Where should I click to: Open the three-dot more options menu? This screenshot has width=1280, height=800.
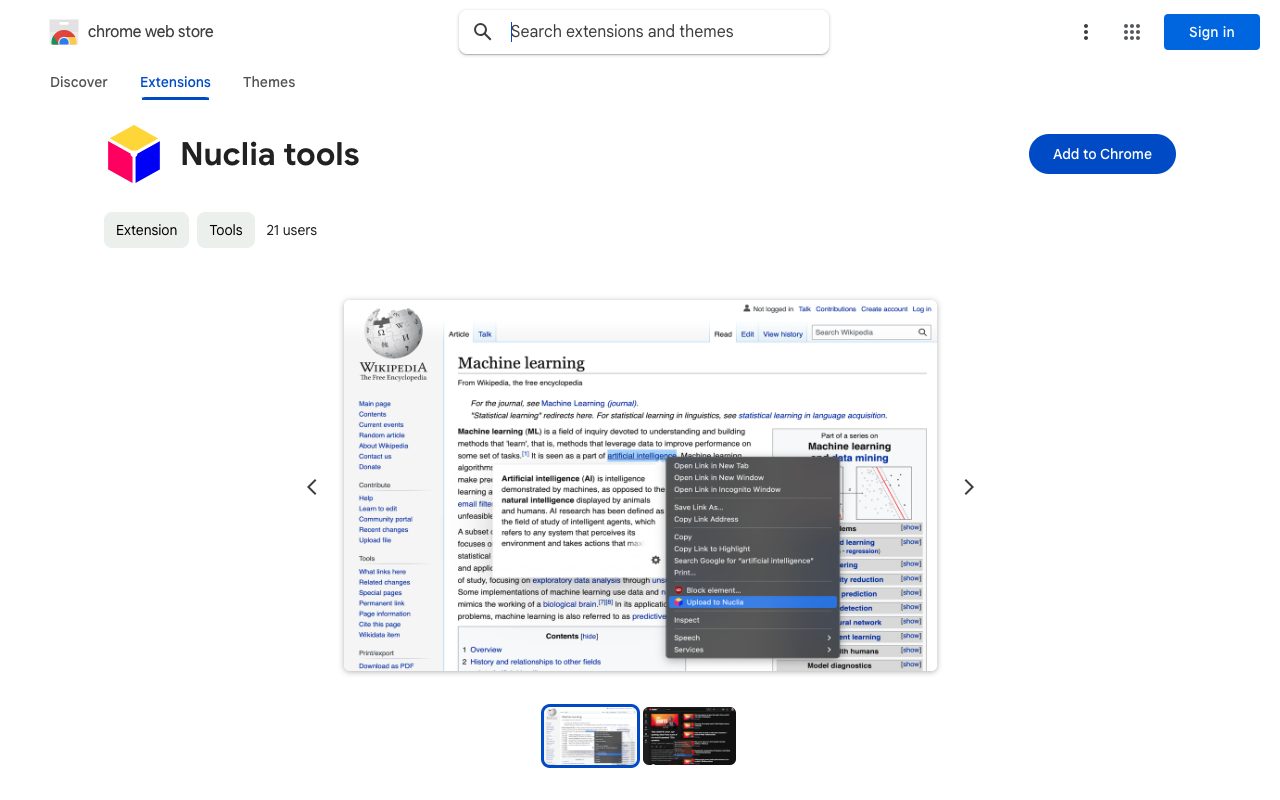(x=1085, y=32)
